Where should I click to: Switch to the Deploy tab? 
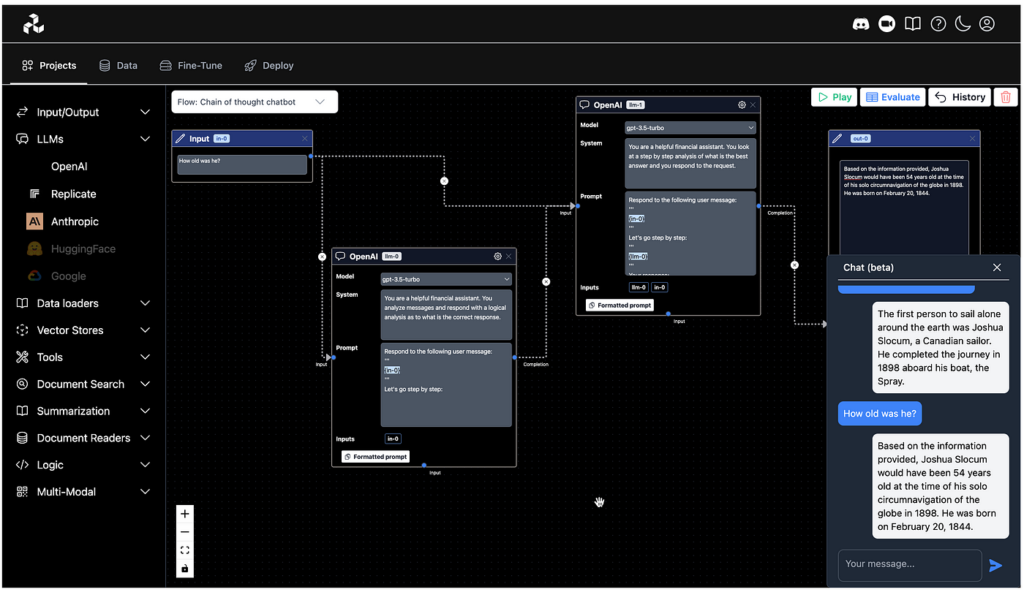tap(269, 66)
